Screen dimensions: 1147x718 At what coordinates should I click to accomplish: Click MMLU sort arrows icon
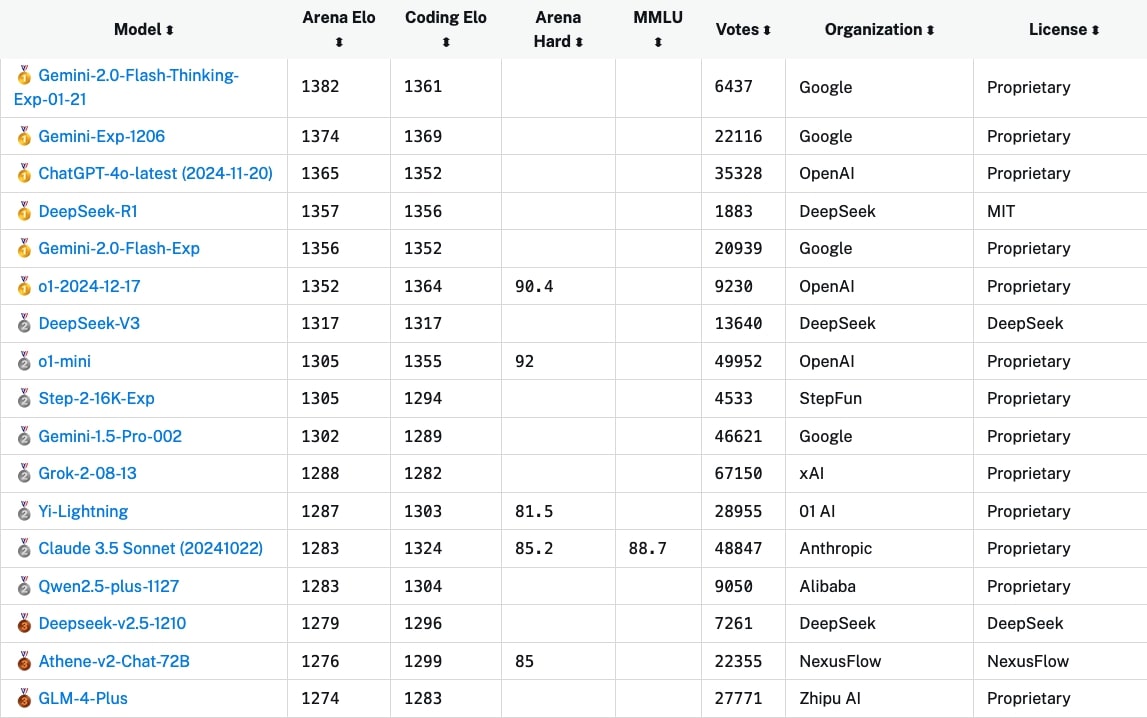658,43
